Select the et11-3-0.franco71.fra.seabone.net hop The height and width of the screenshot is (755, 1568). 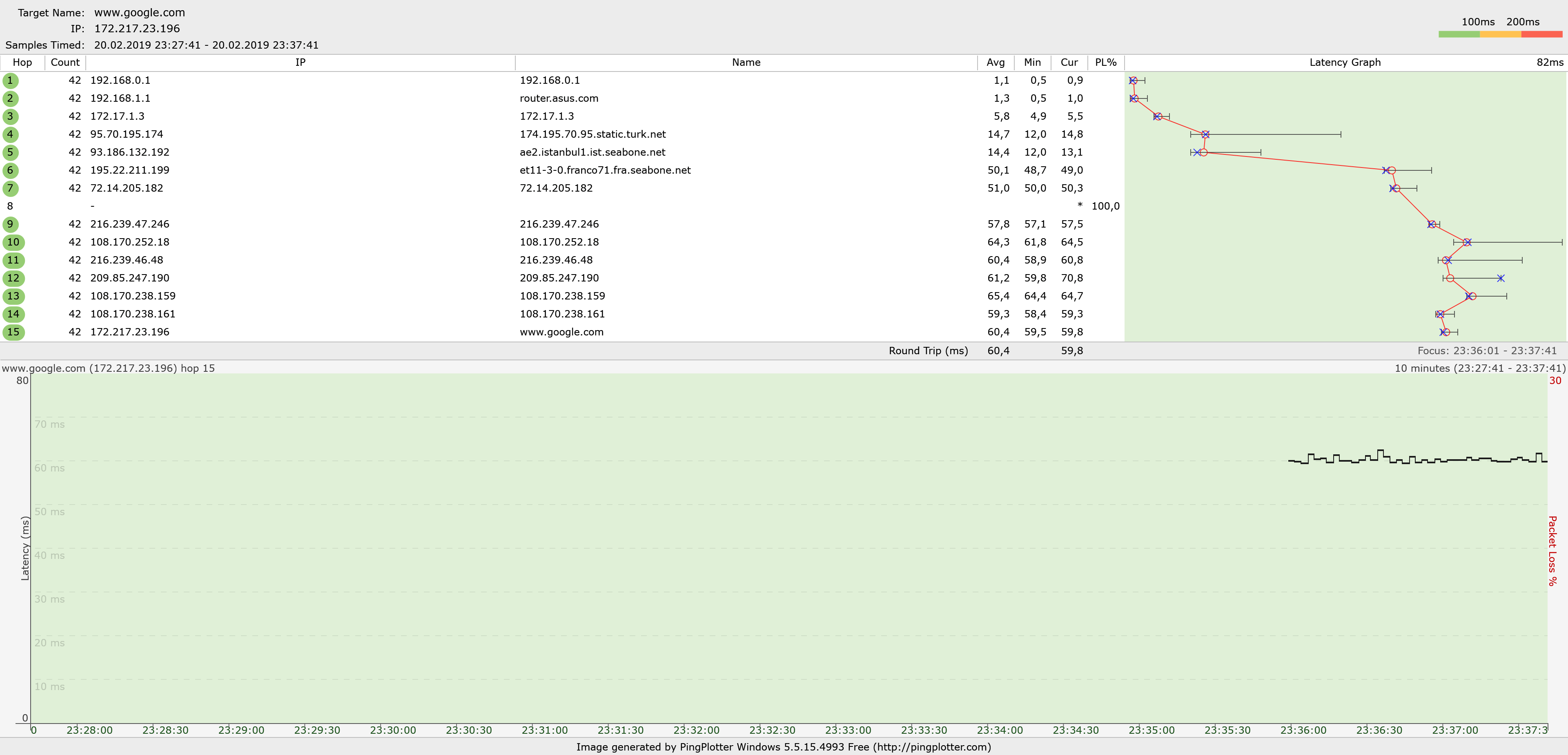pos(605,170)
